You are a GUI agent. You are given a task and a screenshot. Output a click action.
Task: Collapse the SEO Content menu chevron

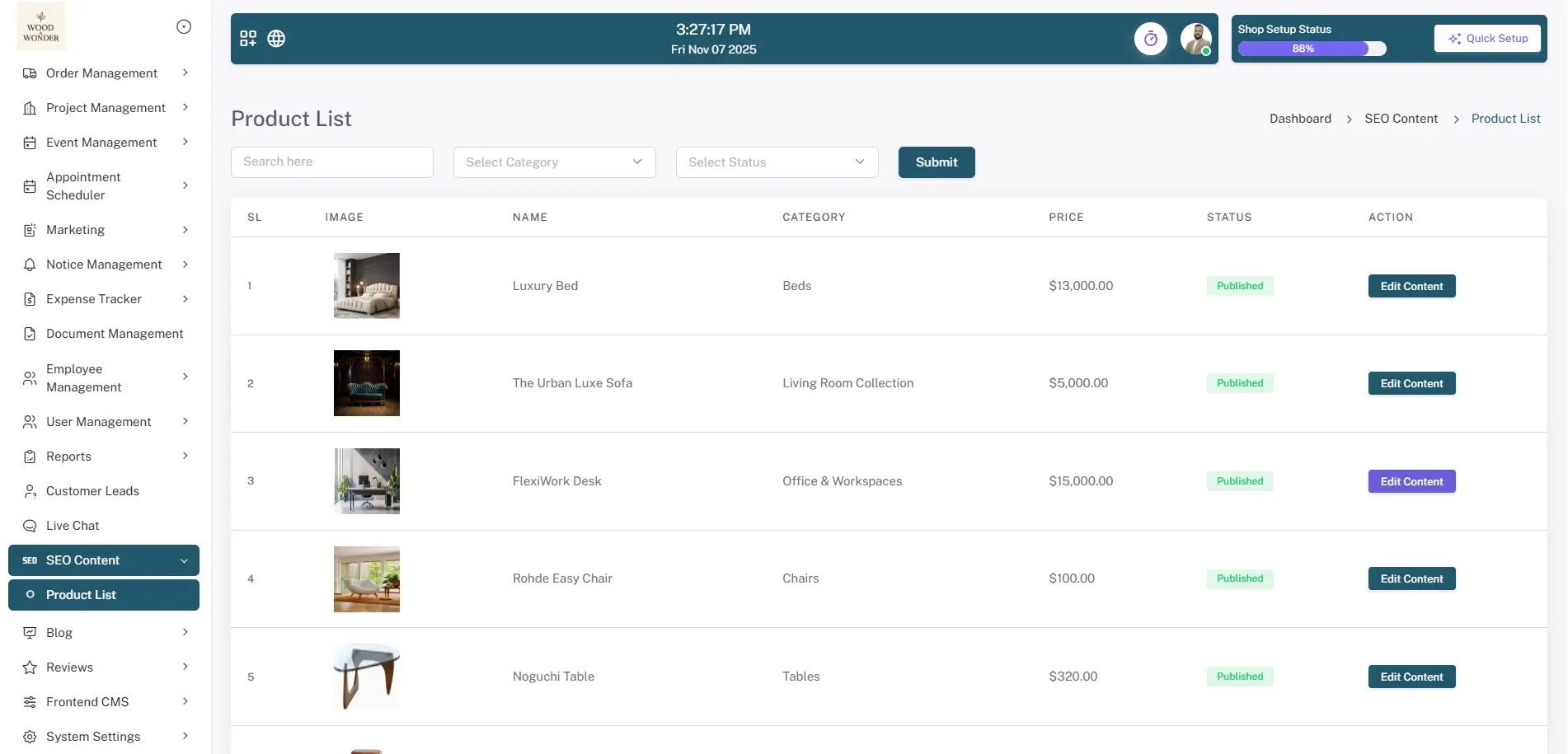tap(184, 560)
